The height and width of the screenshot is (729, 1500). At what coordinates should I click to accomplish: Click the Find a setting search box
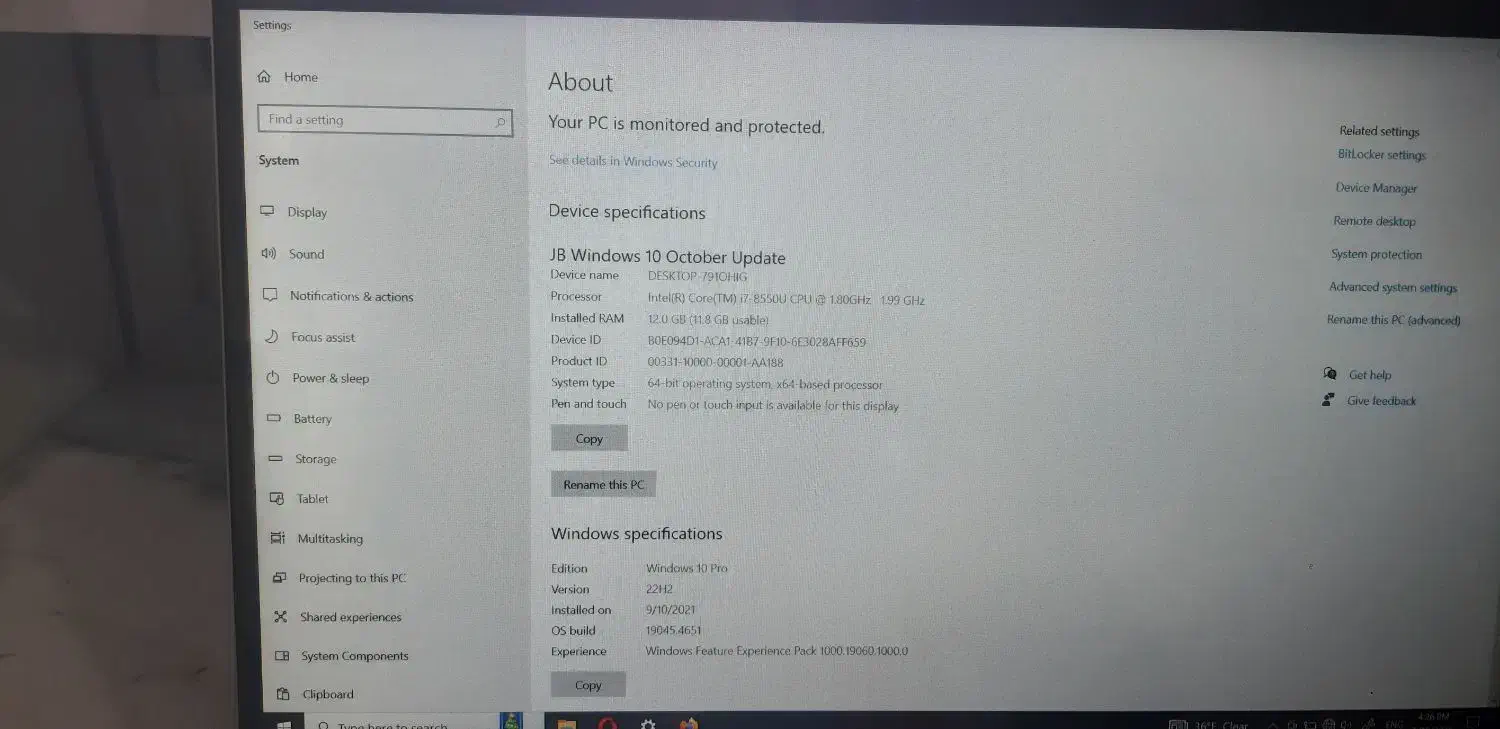(385, 121)
